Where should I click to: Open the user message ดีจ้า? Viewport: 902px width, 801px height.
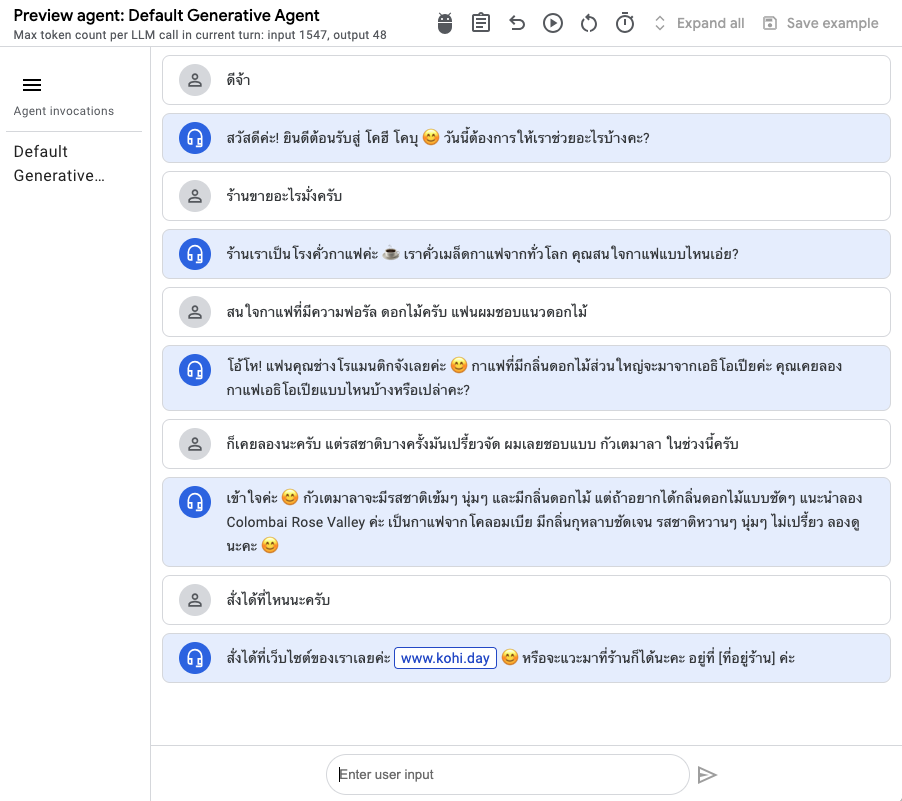point(526,80)
